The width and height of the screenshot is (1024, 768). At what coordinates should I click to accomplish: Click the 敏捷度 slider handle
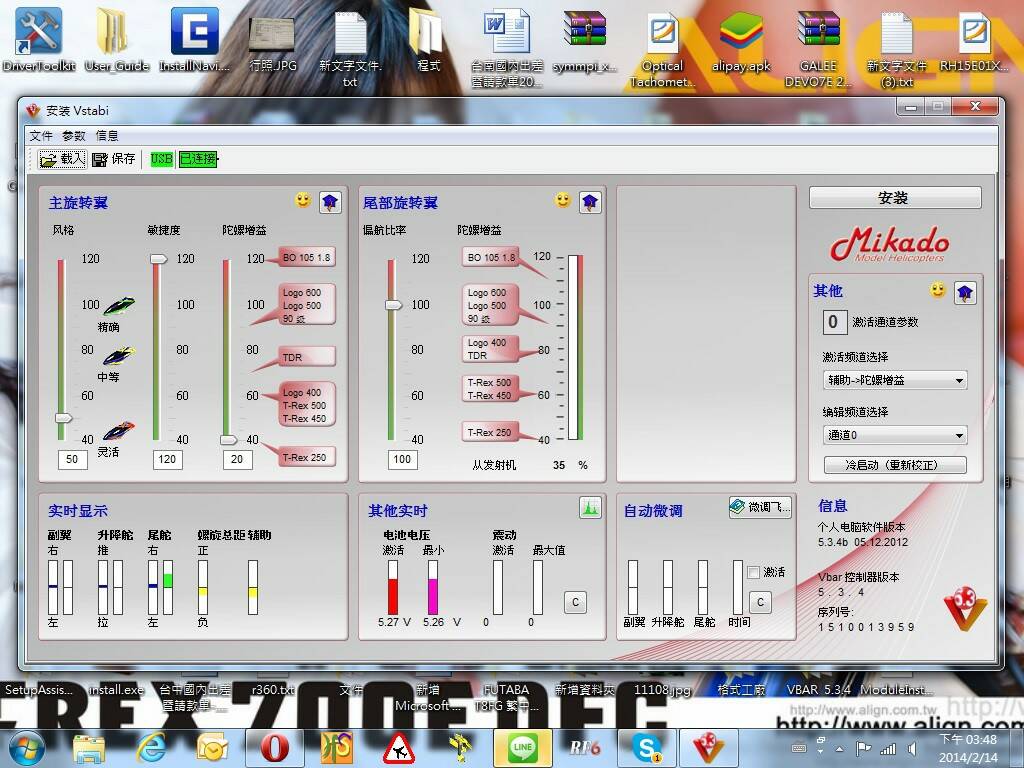[158, 259]
